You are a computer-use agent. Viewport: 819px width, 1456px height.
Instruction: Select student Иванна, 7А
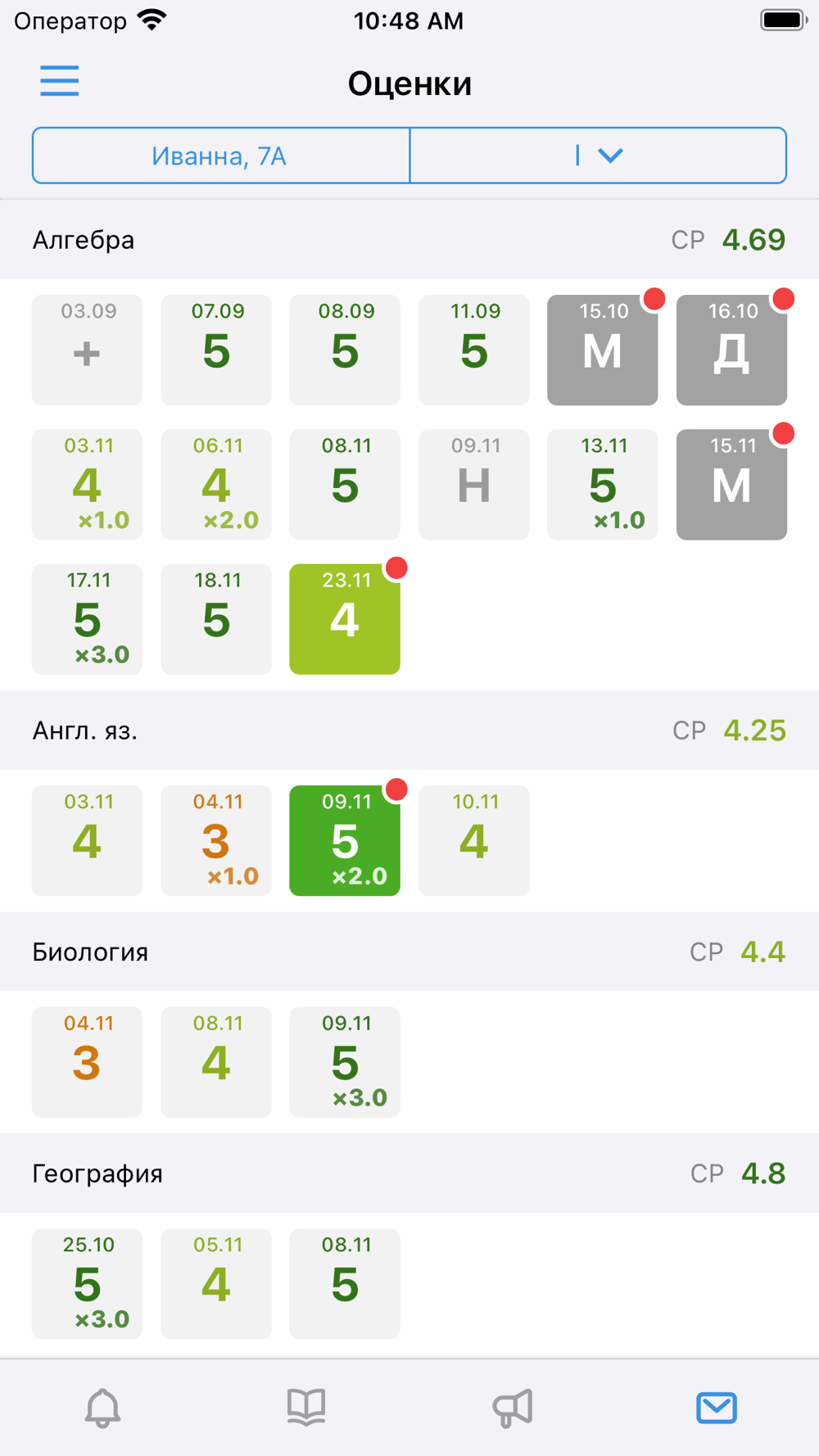[220, 155]
